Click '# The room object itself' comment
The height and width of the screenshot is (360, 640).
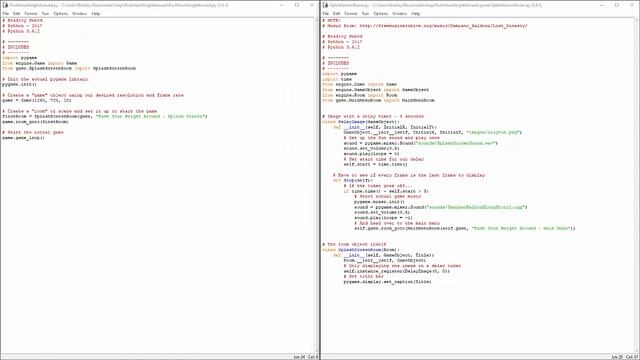[x=354, y=244]
